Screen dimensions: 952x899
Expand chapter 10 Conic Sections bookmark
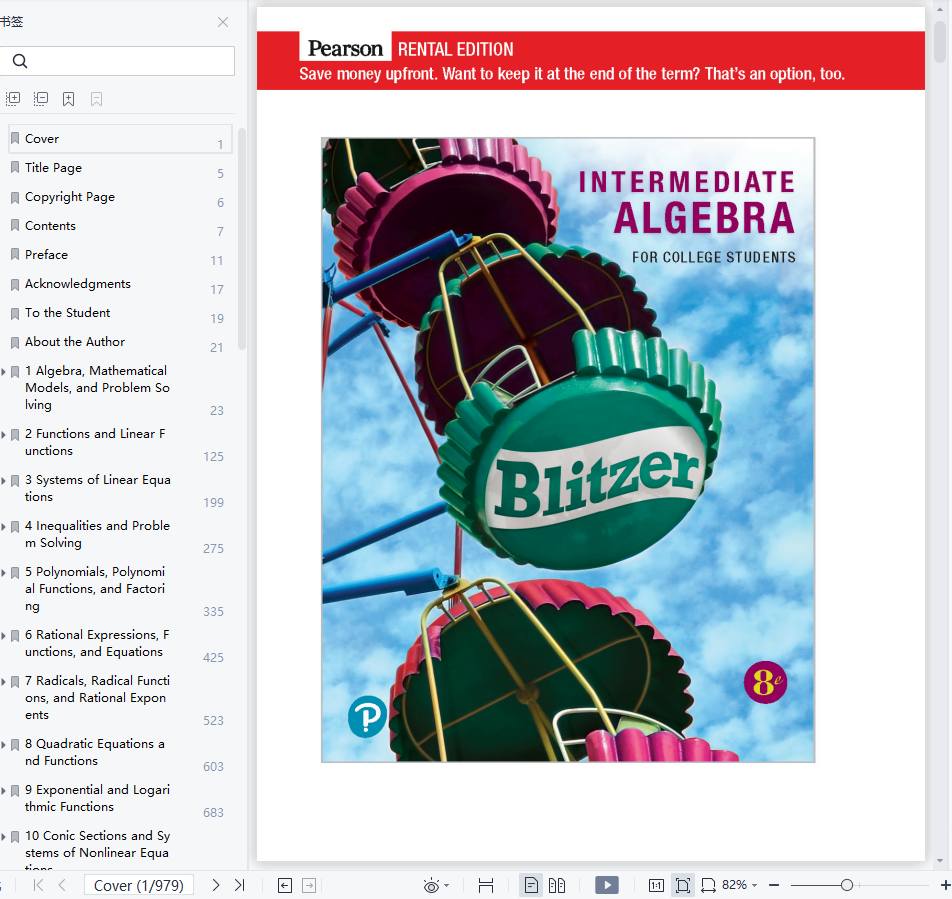click(x=4, y=837)
